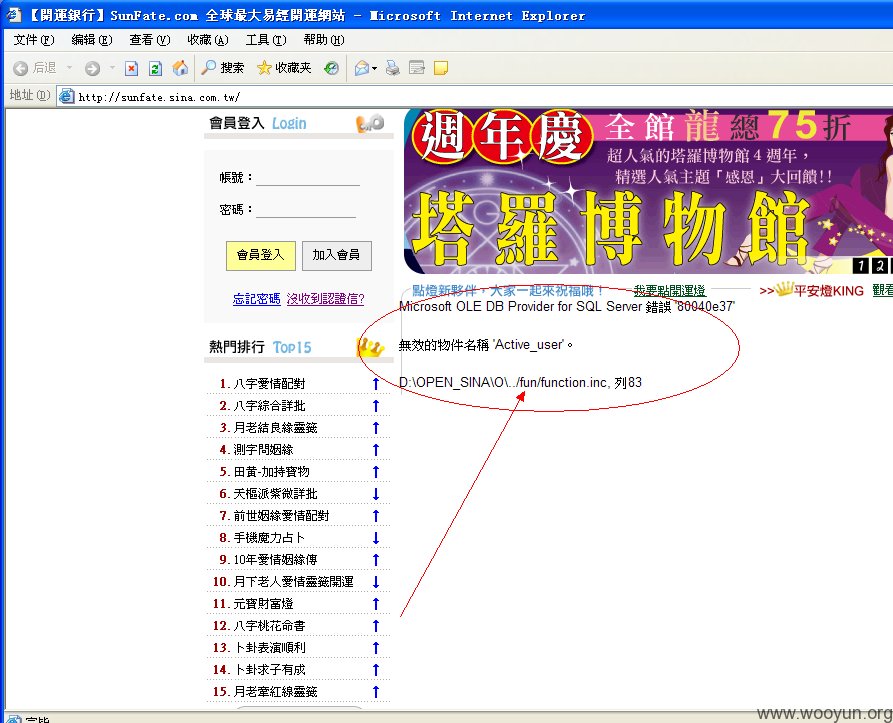
Task: Click the down arrow beside 天樞派紫微詳批
Action: [x=376, y=494]
